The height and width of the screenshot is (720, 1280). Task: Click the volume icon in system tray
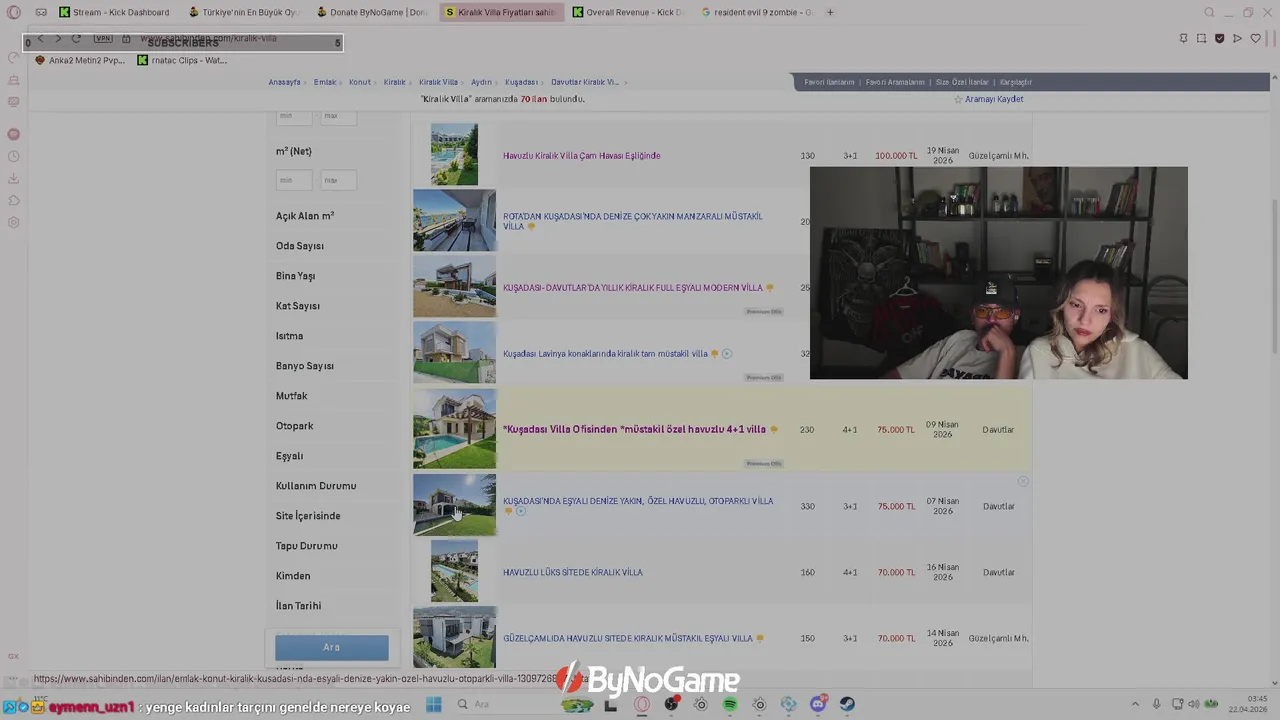tap(1195, 704)
